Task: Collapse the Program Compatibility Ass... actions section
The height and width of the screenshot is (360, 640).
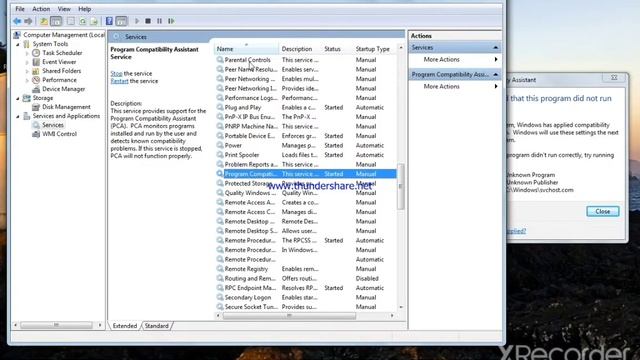Action: point(496,74)
